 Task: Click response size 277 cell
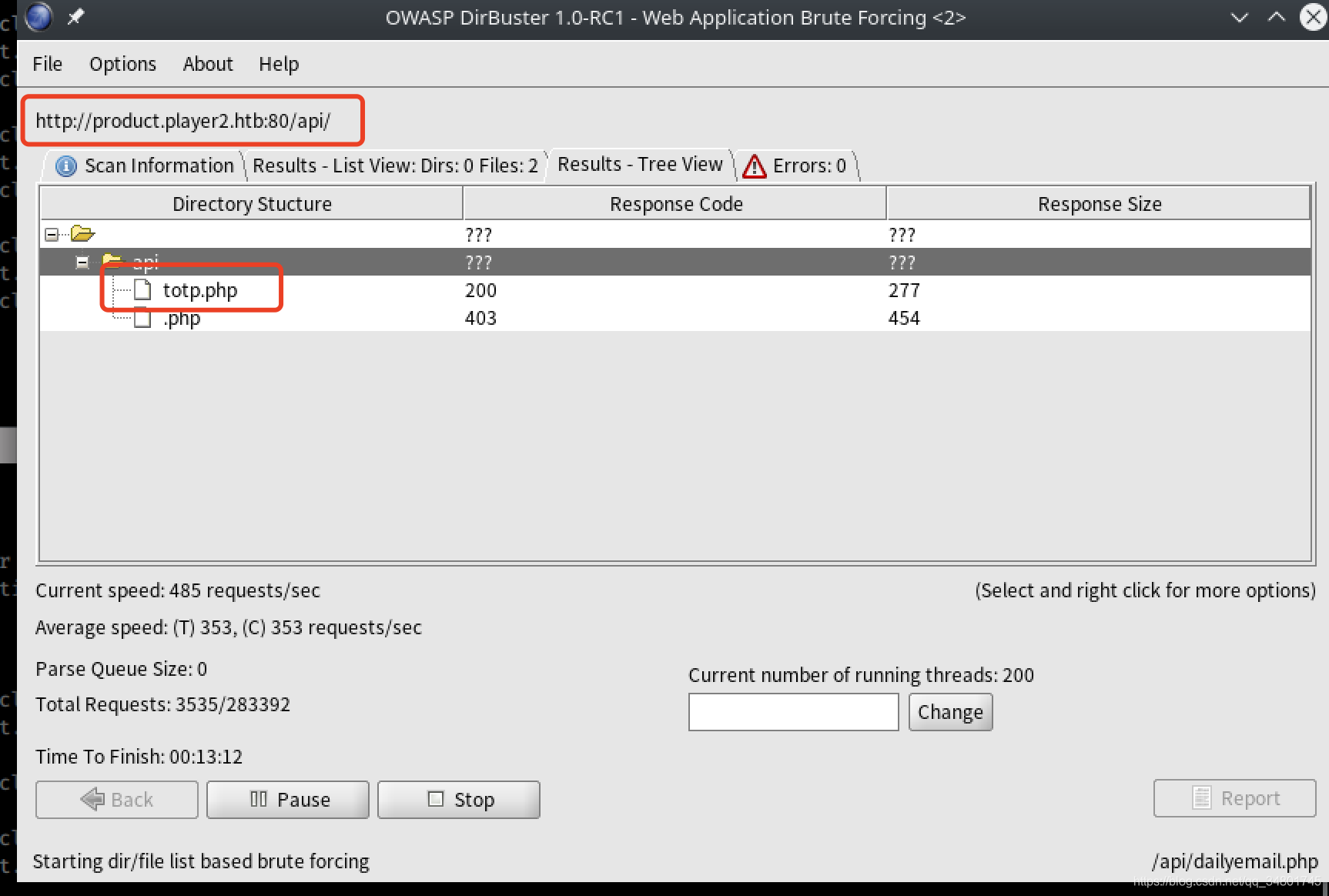904,290
